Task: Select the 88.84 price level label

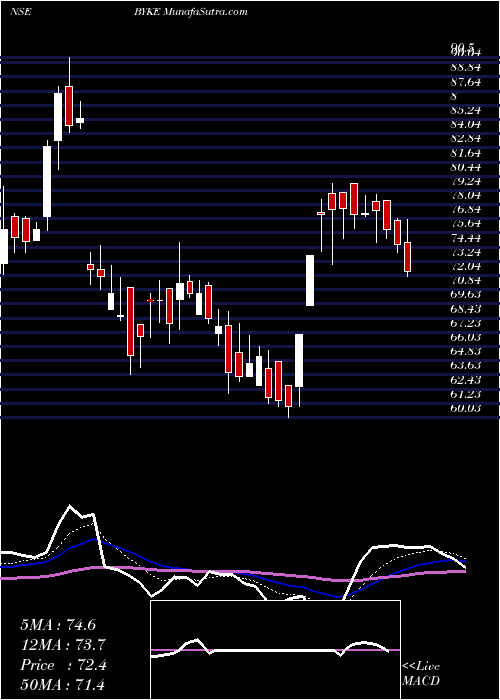Action: tap(466, 67)
